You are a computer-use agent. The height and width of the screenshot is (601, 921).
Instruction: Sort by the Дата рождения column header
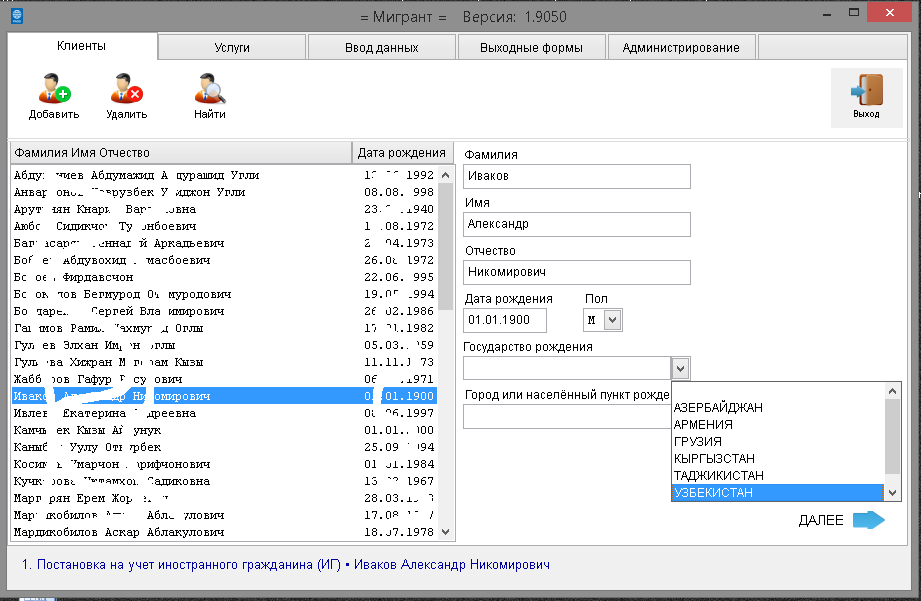click(x=401, y=153)
